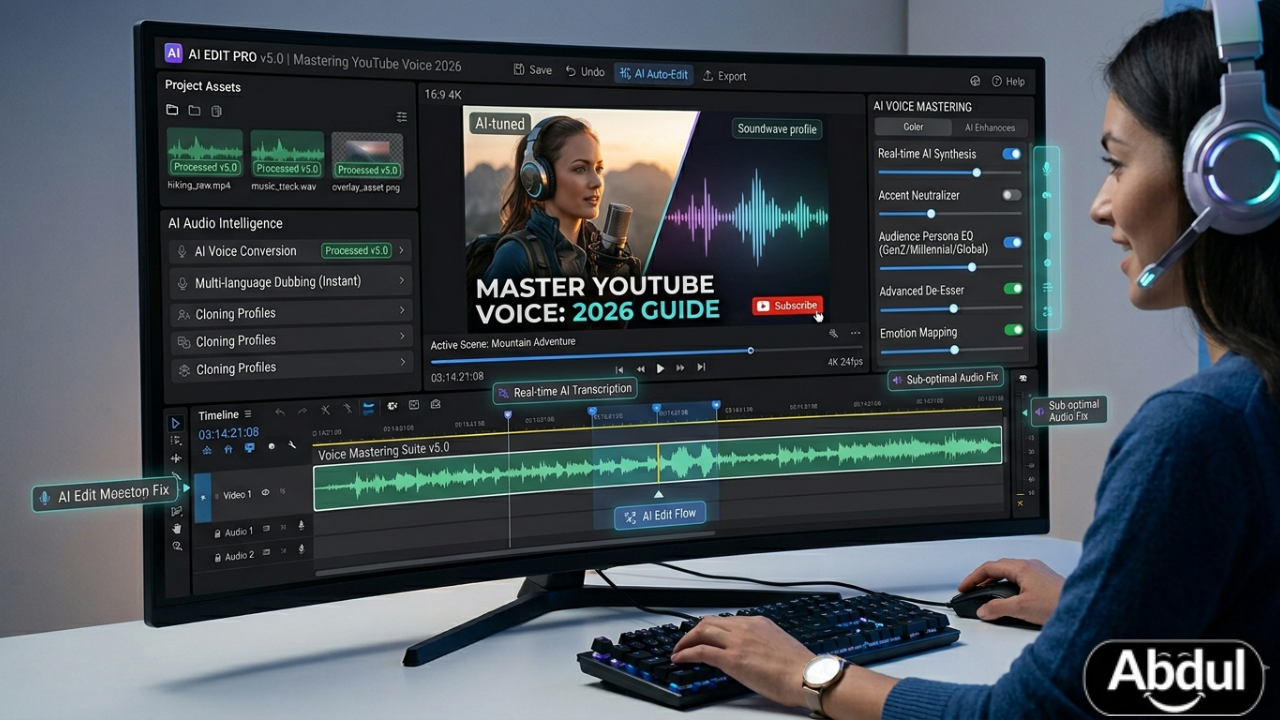1280x720 pixels.
Task: Select the track select tool below arrow tool
Action: pyautogui.click(x=177, y=440)
